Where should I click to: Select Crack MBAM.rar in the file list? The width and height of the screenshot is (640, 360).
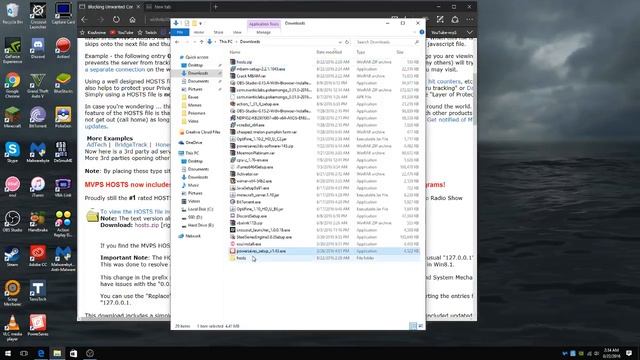coord(324,76)
